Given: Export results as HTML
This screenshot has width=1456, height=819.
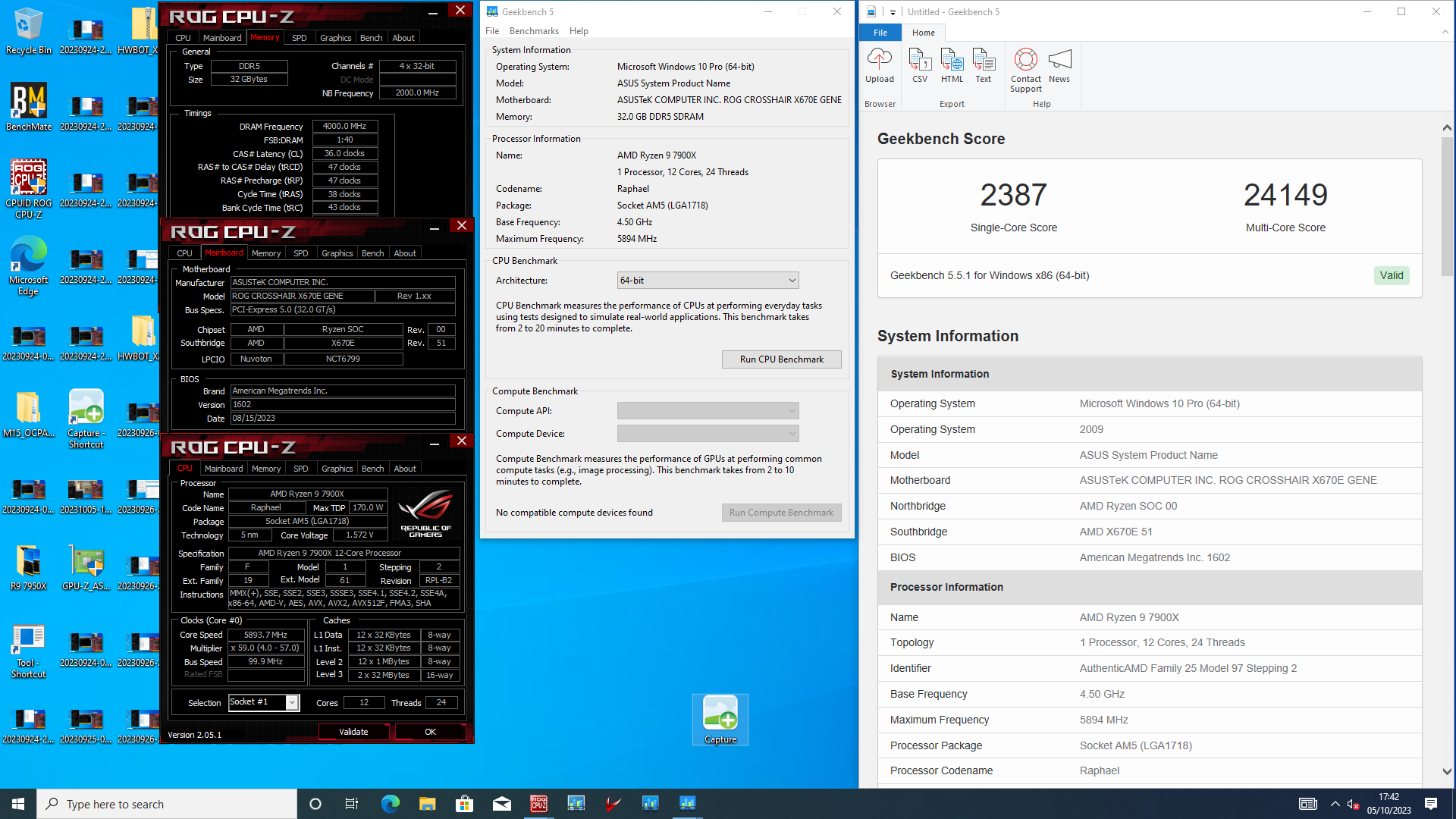Looking at the screenshot, I should 952,65.
